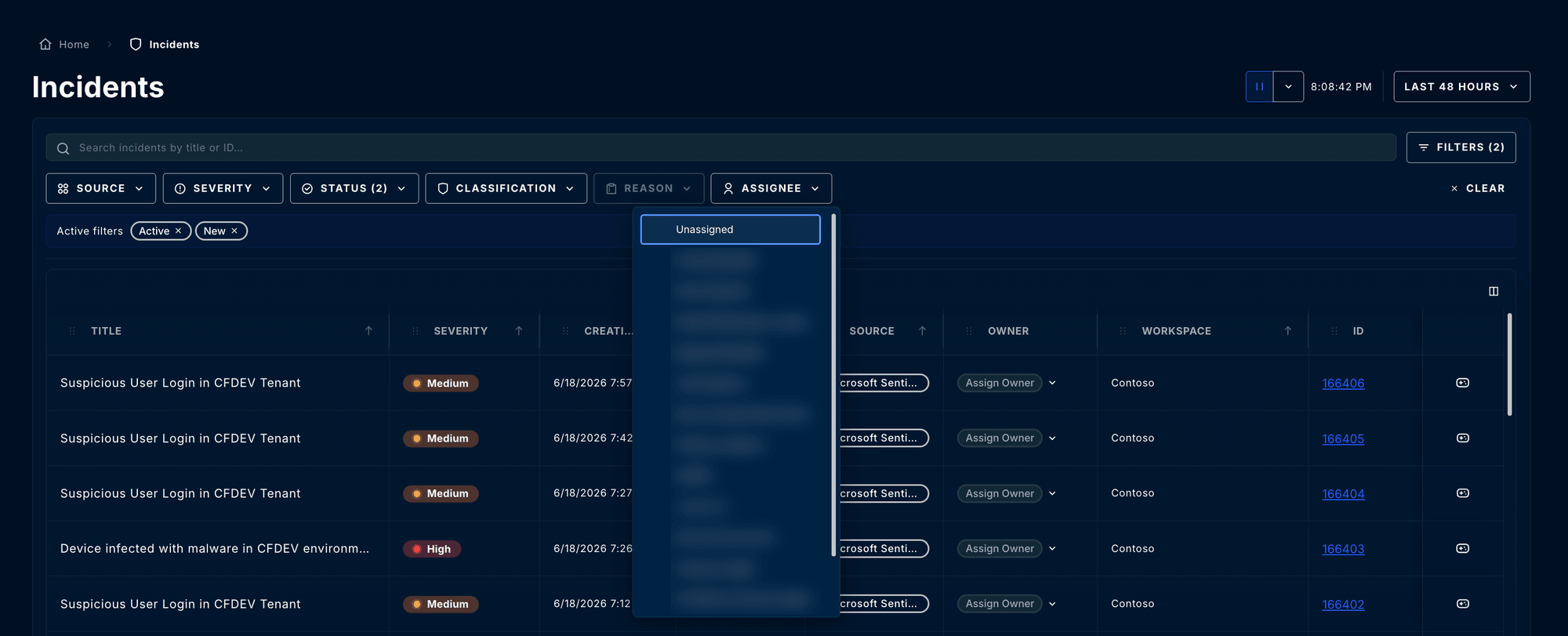Click the row action icon for incident 166403
Screen dimensions: 1568x636
1462,548
